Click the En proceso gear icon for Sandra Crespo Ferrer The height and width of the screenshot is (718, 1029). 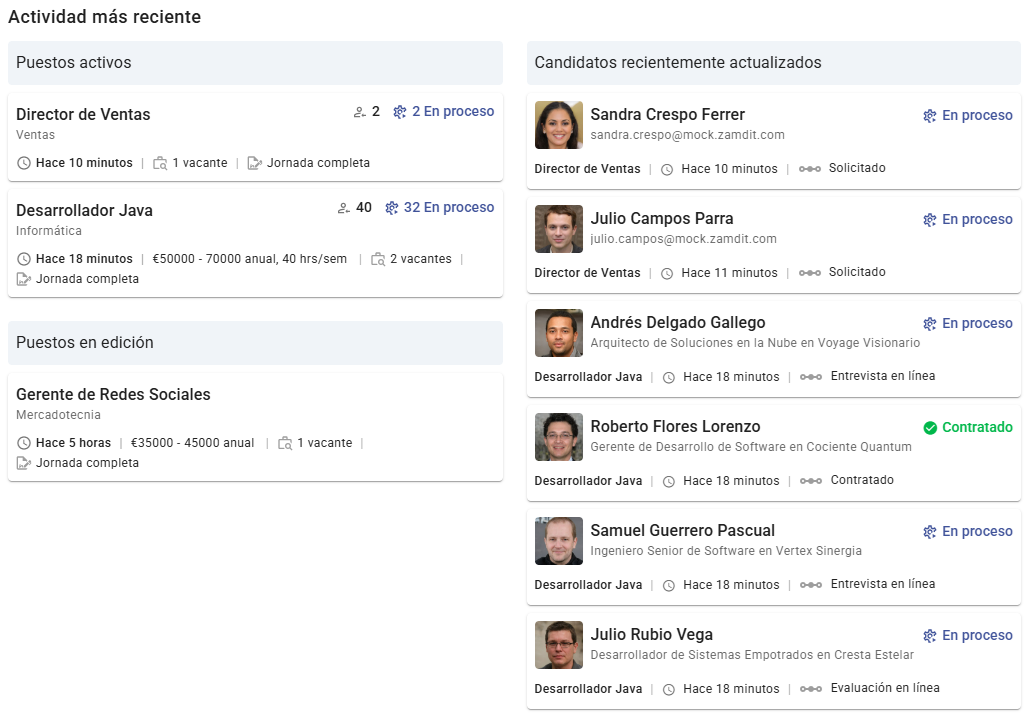(929, 115)
